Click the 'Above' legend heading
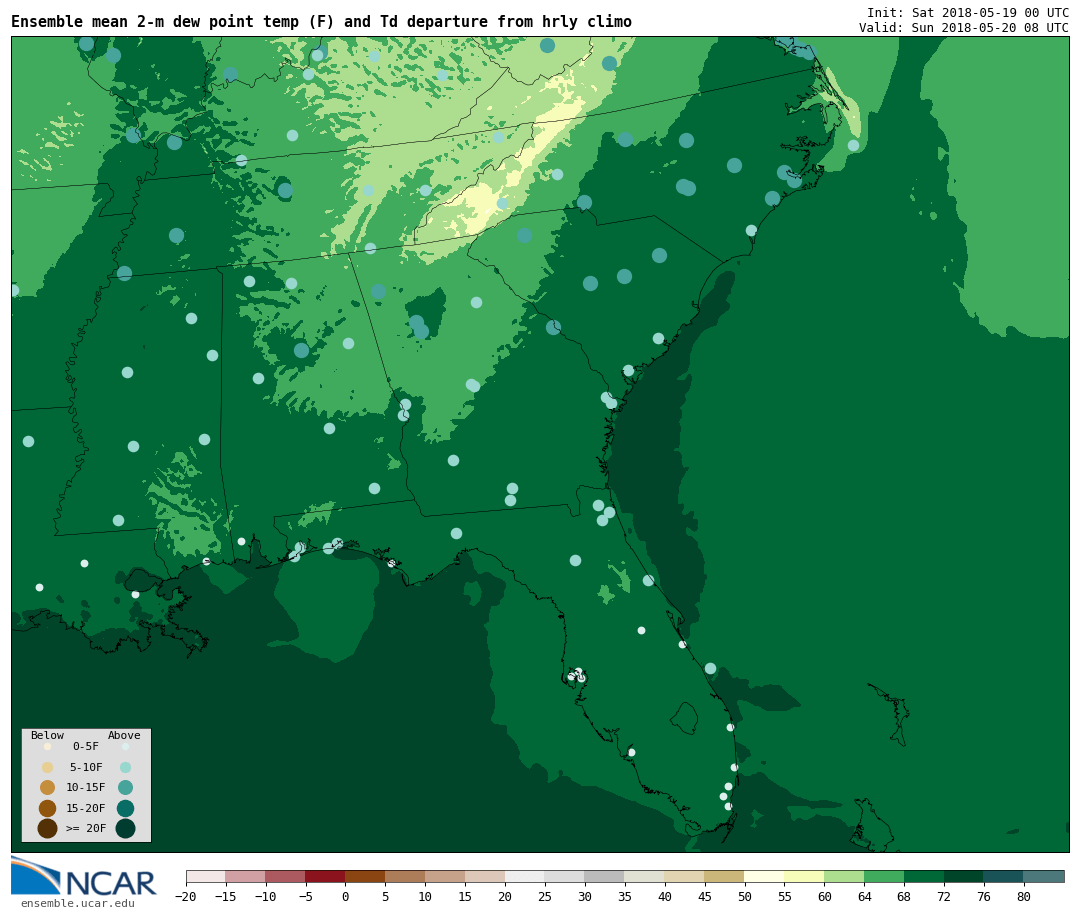 tap(124, 735)
